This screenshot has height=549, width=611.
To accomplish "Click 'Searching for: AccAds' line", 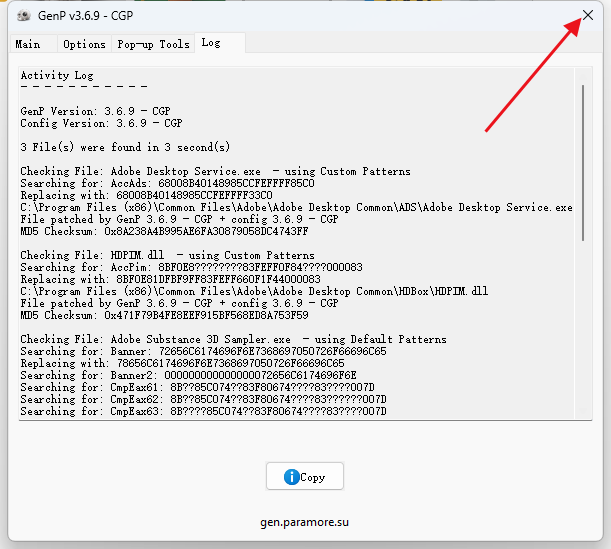I will pos(167,183).
